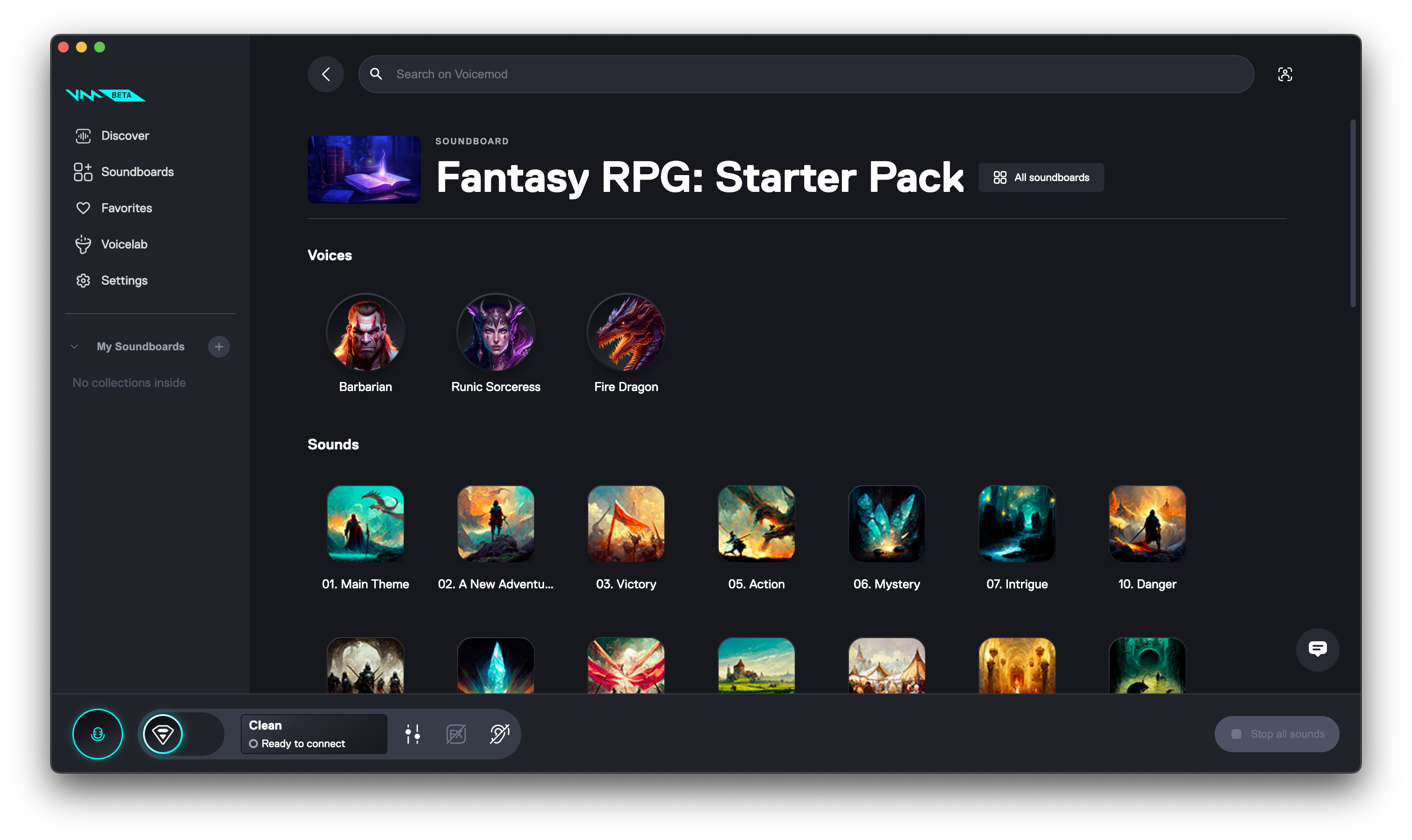
Task: Click the No collections inside text
Action: 129,382
